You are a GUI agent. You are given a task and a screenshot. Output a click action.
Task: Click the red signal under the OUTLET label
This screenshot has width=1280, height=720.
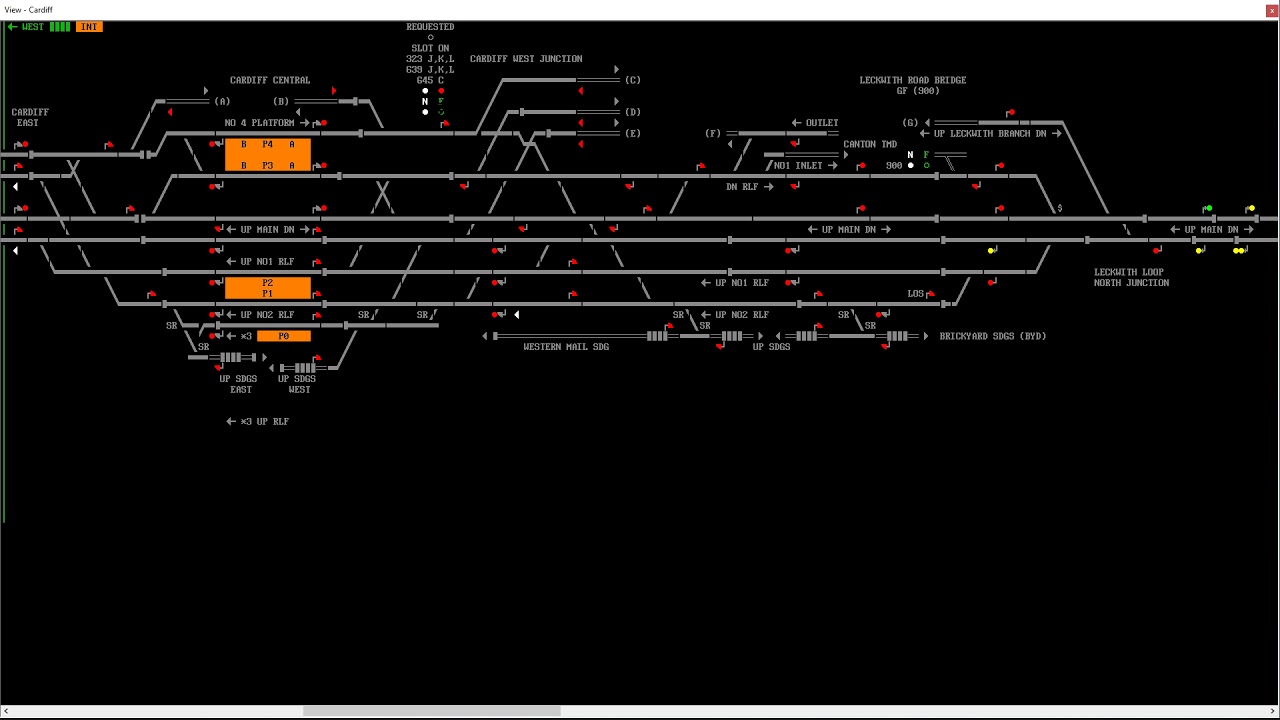[795, 144]
